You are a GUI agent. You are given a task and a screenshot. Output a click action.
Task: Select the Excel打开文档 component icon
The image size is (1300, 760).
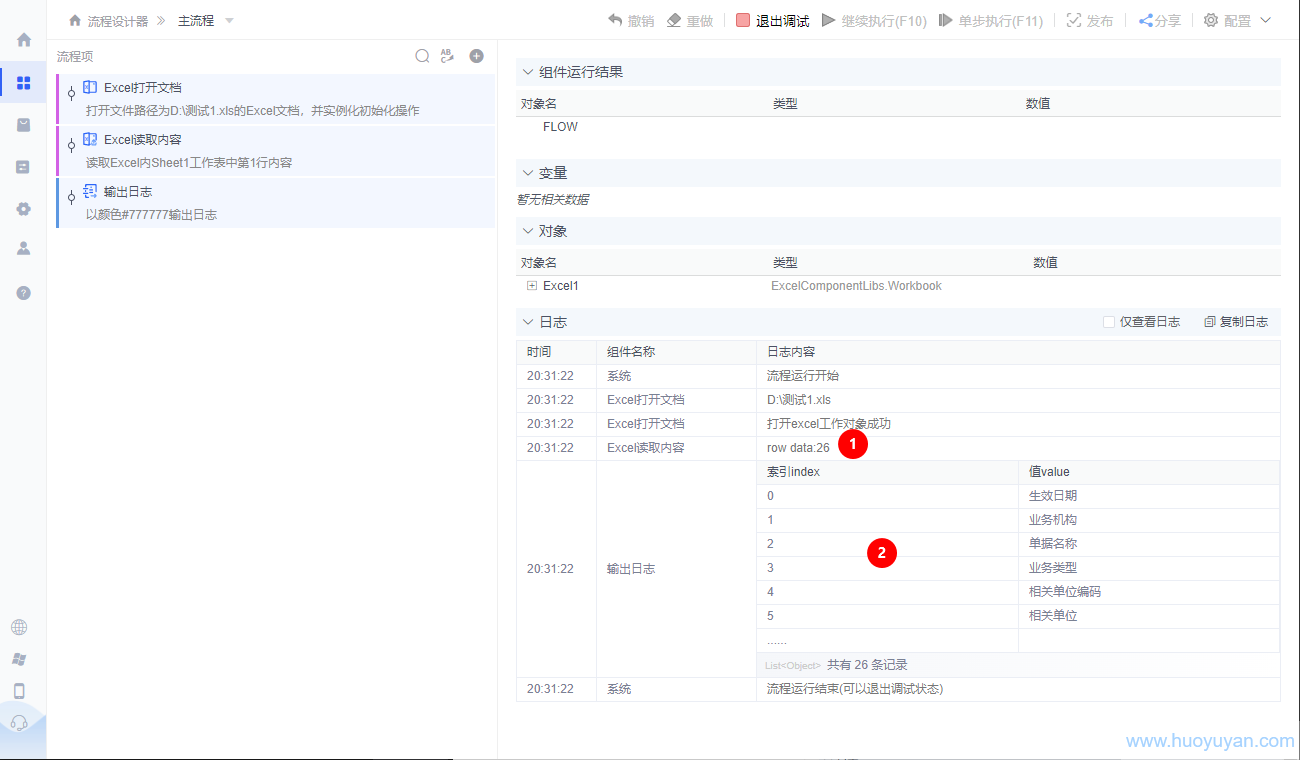(x=90, y=87)
